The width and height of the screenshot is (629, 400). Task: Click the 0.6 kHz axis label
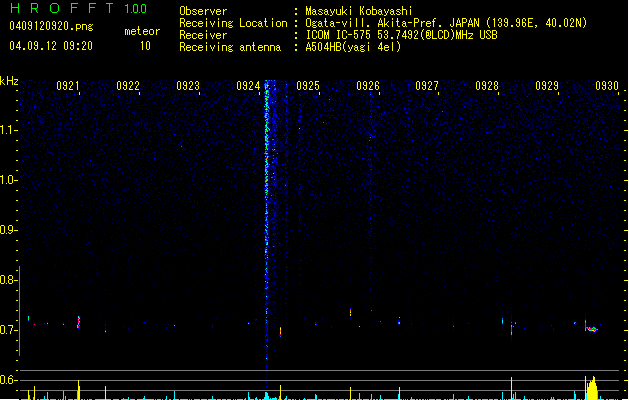(x=8, y=380)
